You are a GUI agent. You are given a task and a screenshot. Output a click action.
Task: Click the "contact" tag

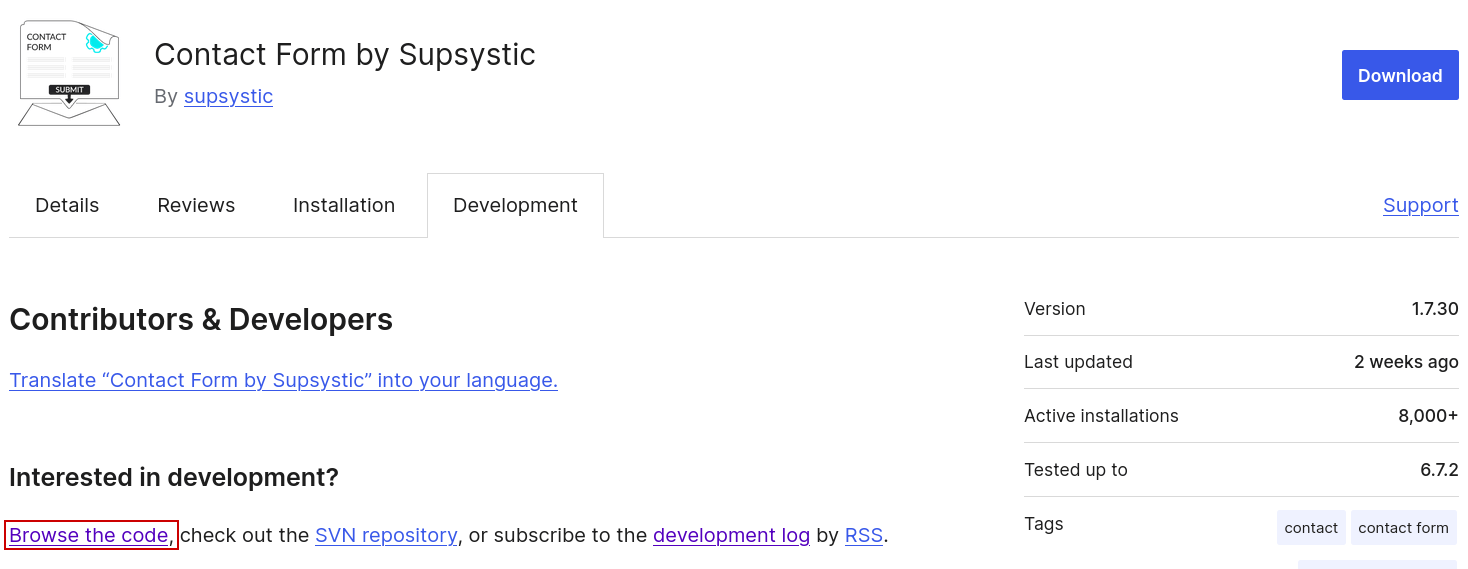[x=1310, y=528]
